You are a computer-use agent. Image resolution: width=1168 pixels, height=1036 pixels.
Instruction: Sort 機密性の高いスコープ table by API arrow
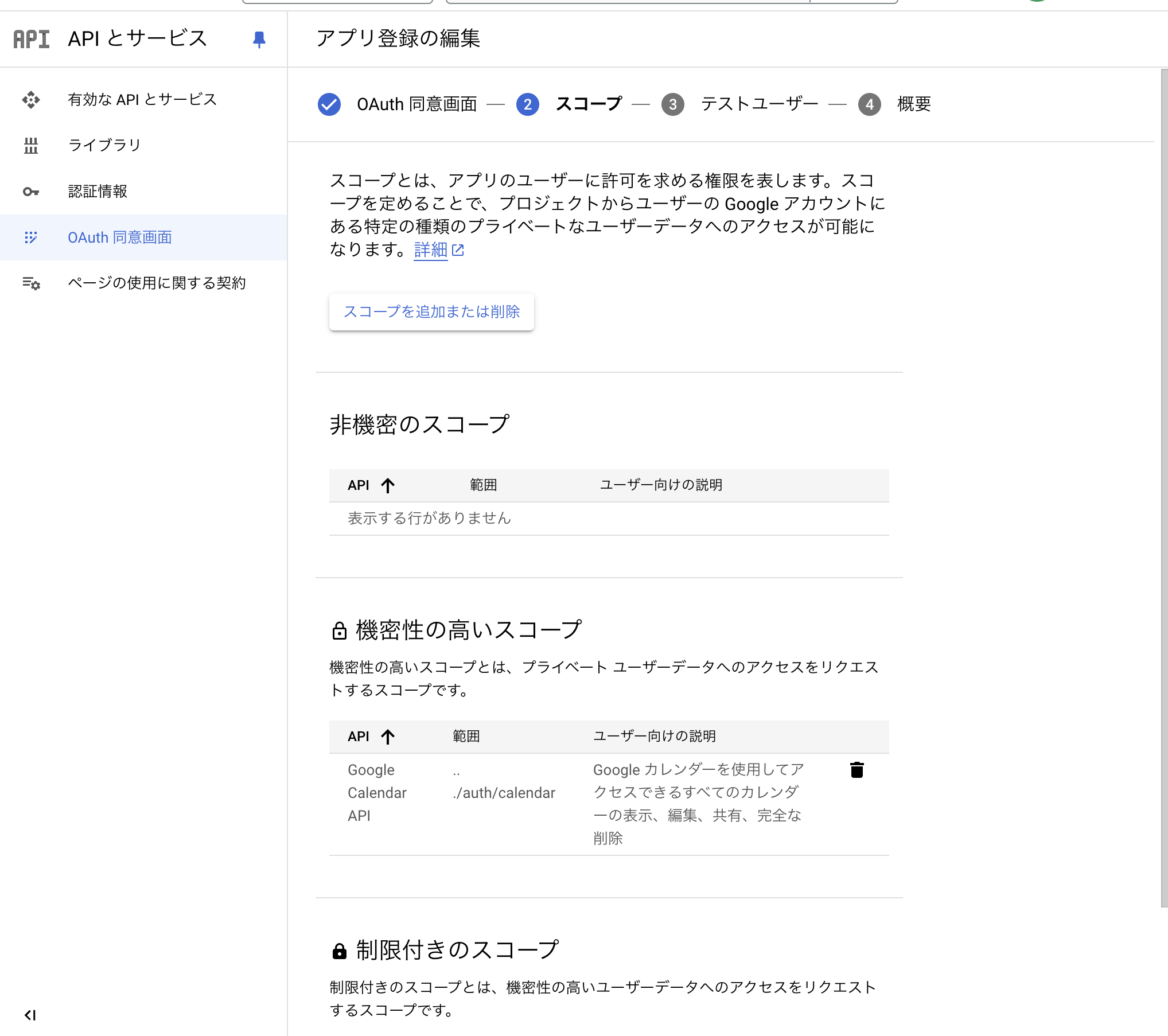[x=388, y=737]
